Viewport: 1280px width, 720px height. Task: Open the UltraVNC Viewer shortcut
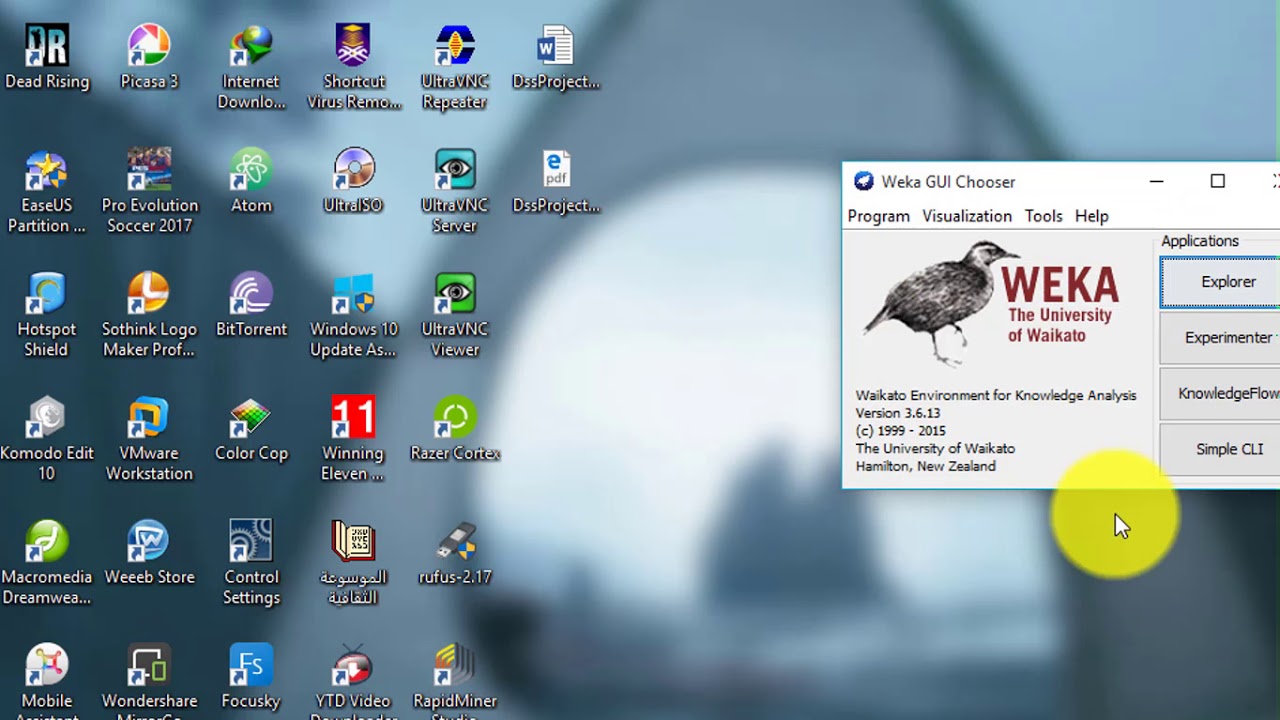tap(455, 316)
